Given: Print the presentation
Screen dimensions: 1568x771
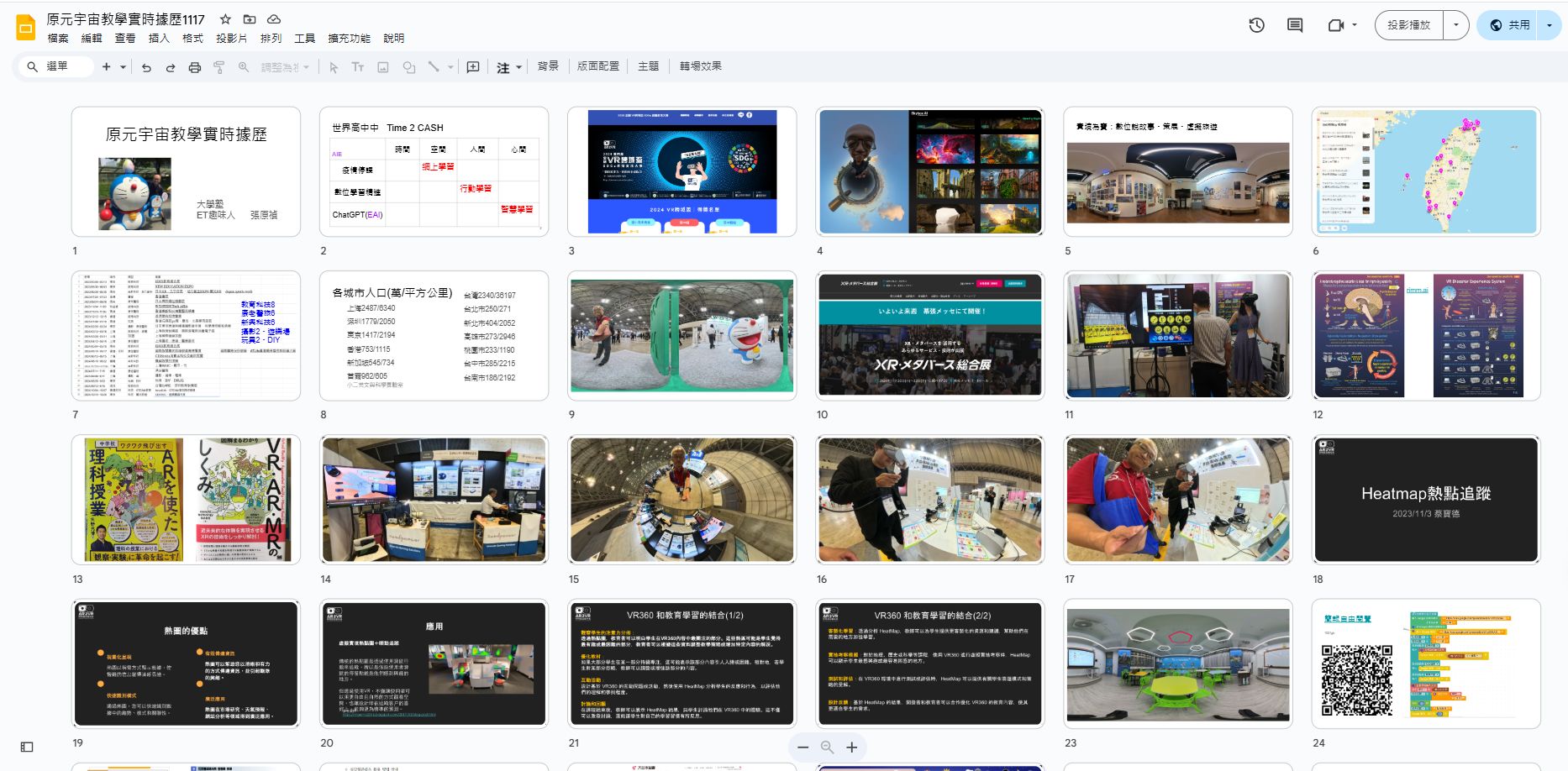Looking at the screenshot, I should tap(195, 67).
